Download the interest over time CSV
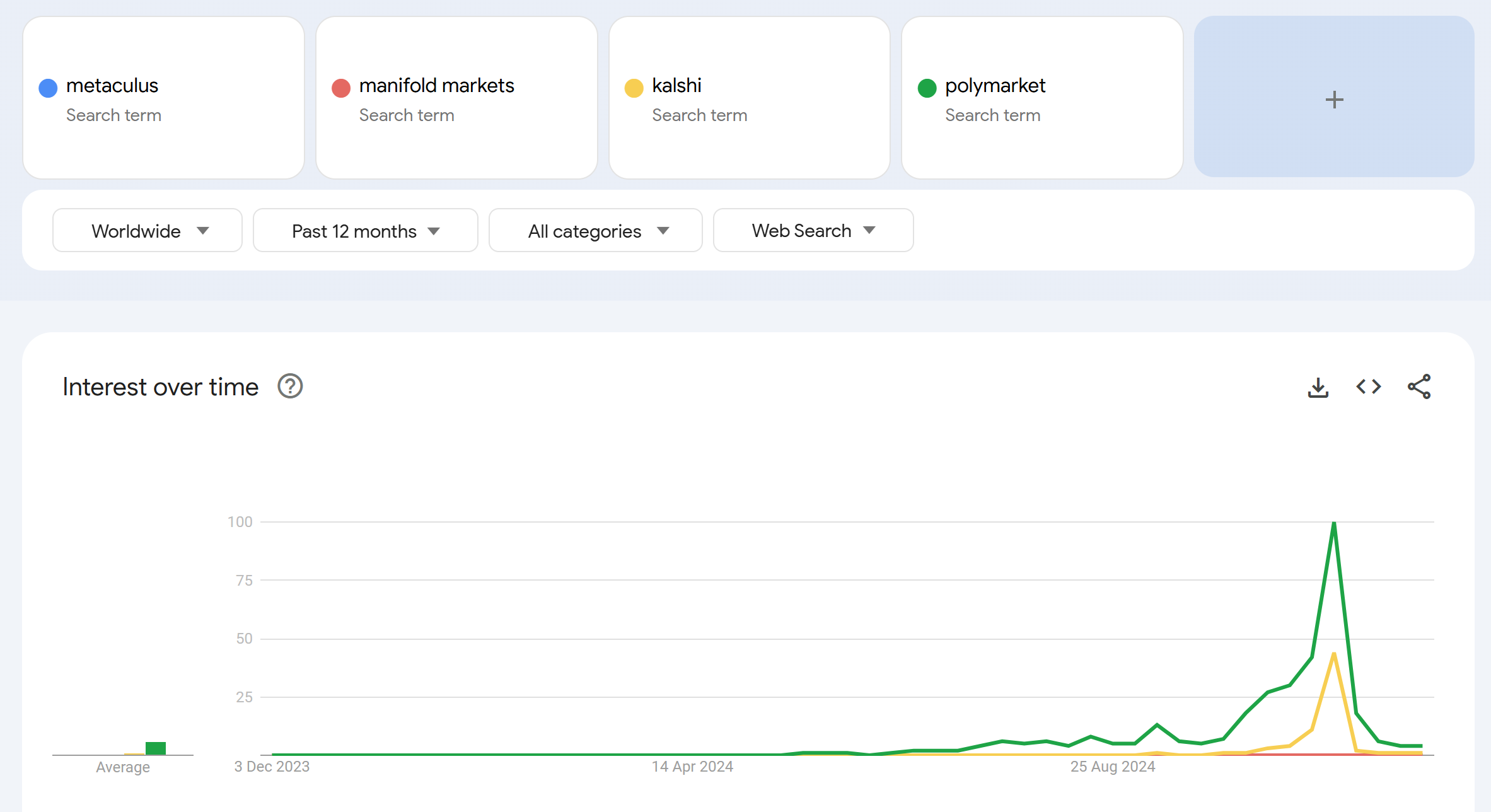The width and height of the screenshot is (1491, 812). (1318, 387)
